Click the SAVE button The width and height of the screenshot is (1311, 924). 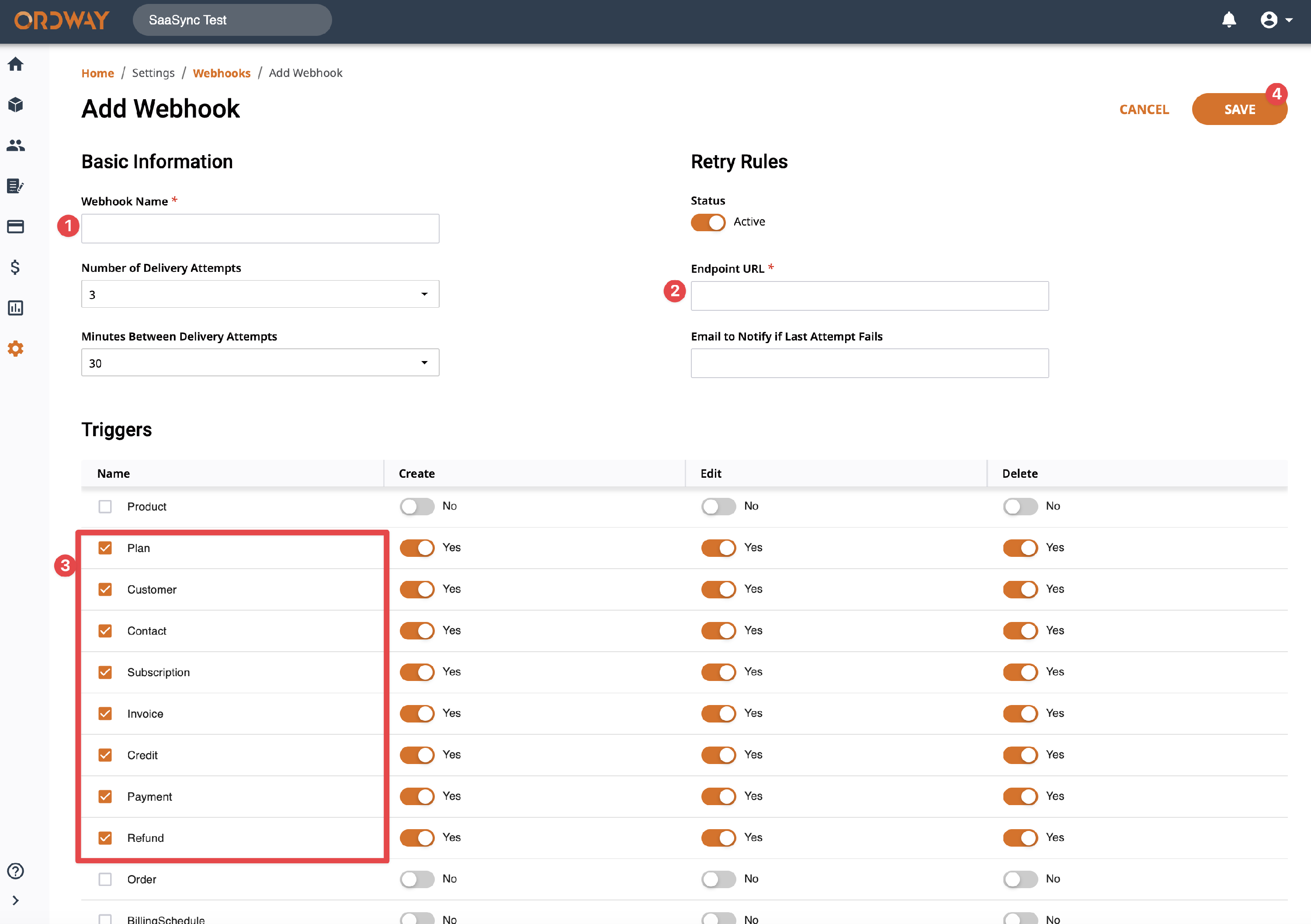pos(1239,109)
